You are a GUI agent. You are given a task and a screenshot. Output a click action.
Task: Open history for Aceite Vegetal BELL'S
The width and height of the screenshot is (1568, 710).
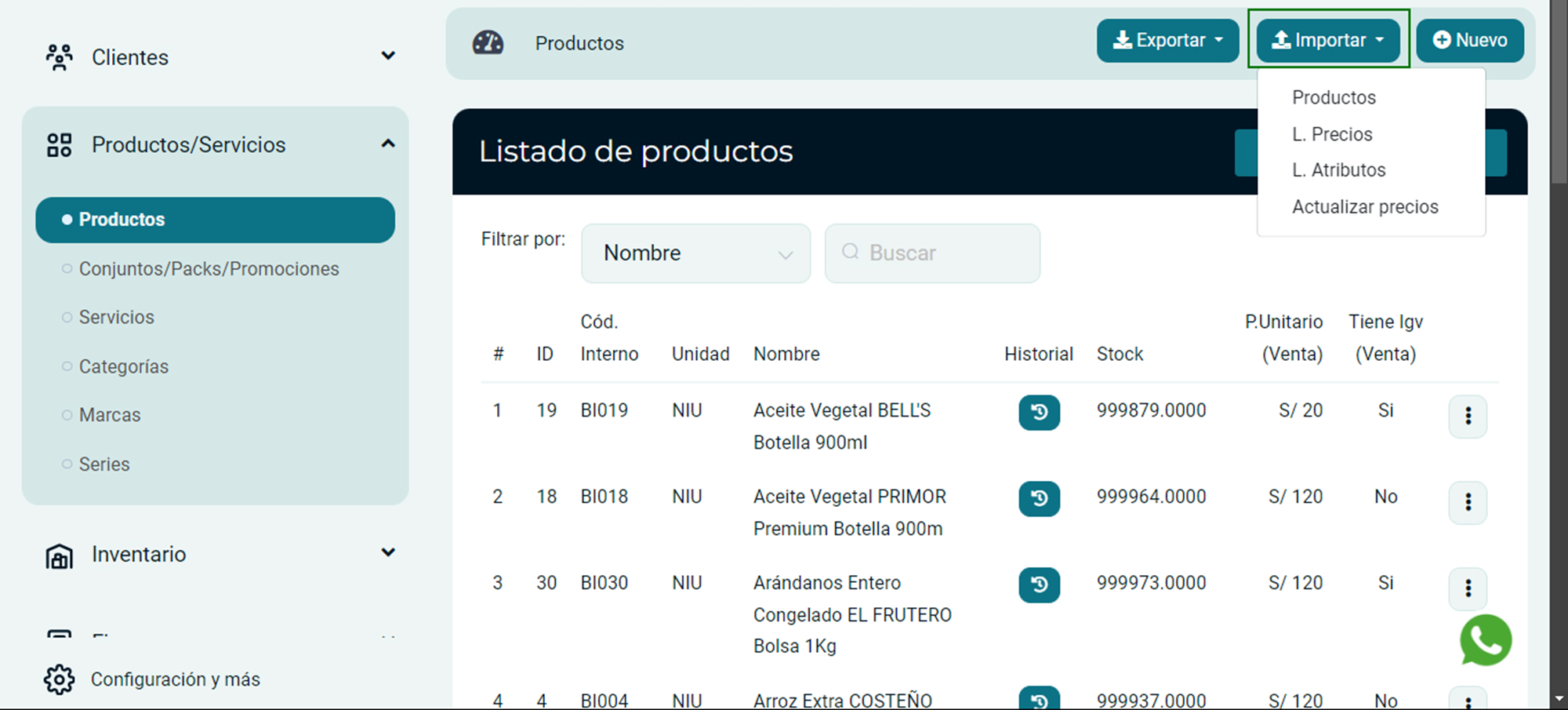tap(1039, 413)
